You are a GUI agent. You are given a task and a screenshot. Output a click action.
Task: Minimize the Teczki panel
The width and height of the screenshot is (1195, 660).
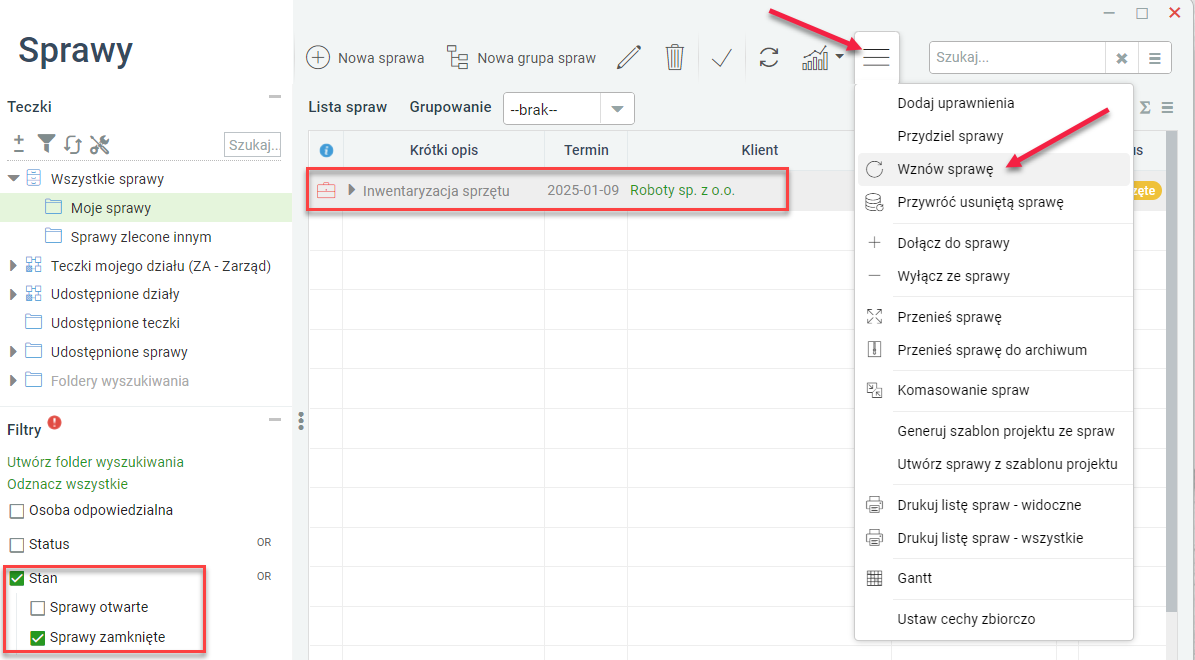(275, 97)
